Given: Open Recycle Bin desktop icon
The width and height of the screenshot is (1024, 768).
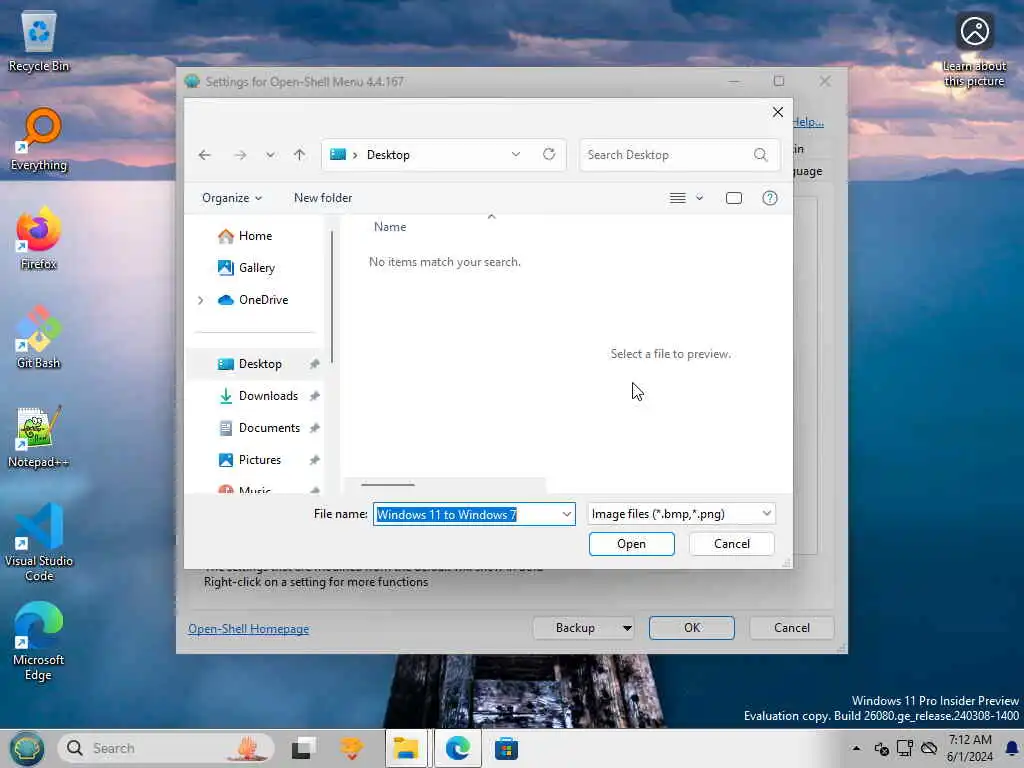Looking at the screenshot, I should (39, 40).
